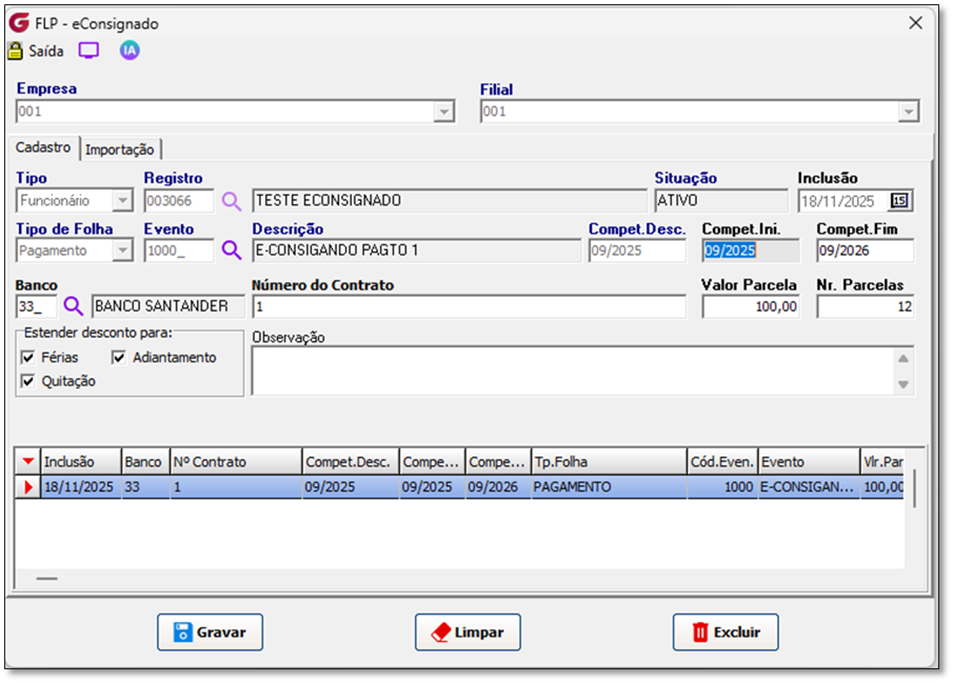Click the Excluir button
This screenshot has height=683, width=953.
click(726, 632)
